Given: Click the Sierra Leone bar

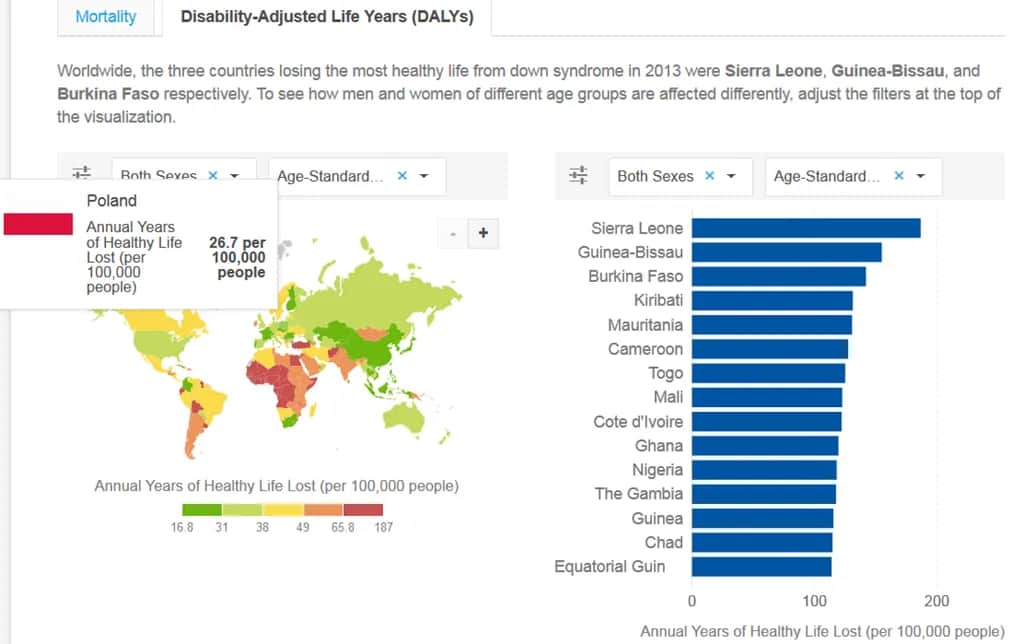Looking at the screenshot, I should coord(805,228).
